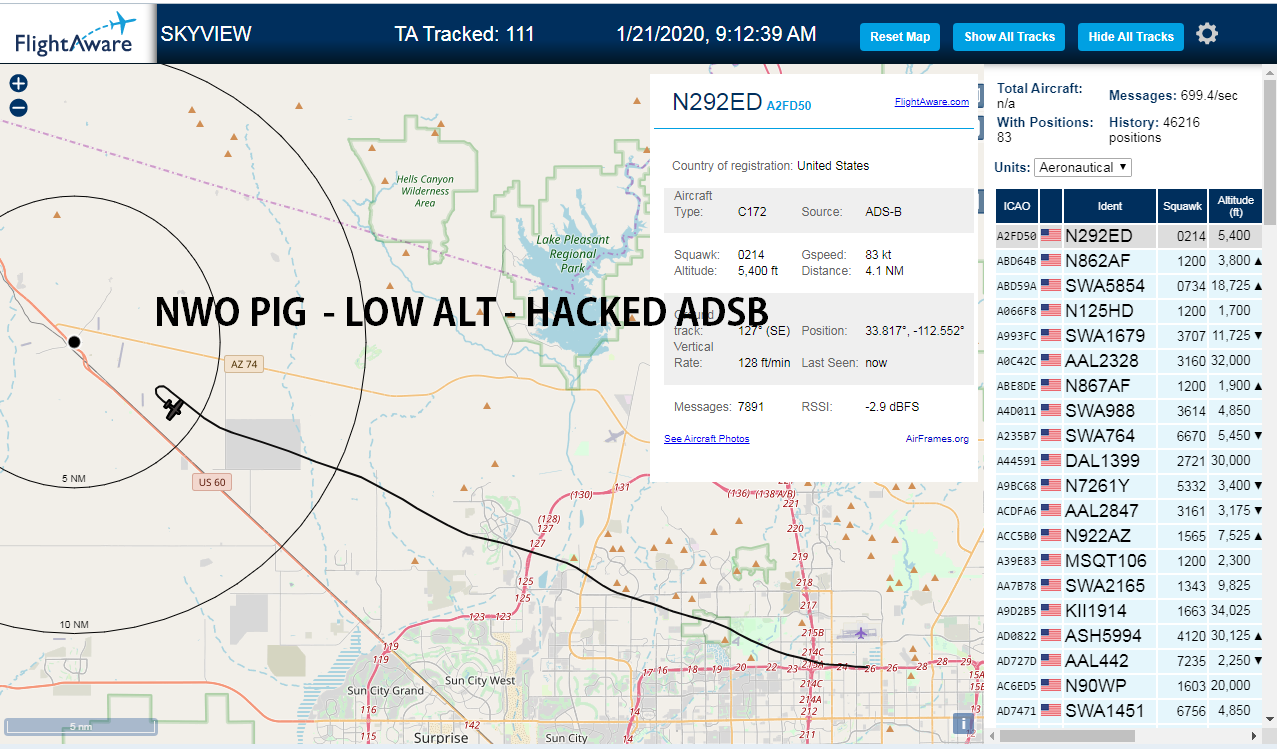Viewport: 1277px width, 749px height.
Task: Click the US 60 highway shield
Action: tap(211, 482)
